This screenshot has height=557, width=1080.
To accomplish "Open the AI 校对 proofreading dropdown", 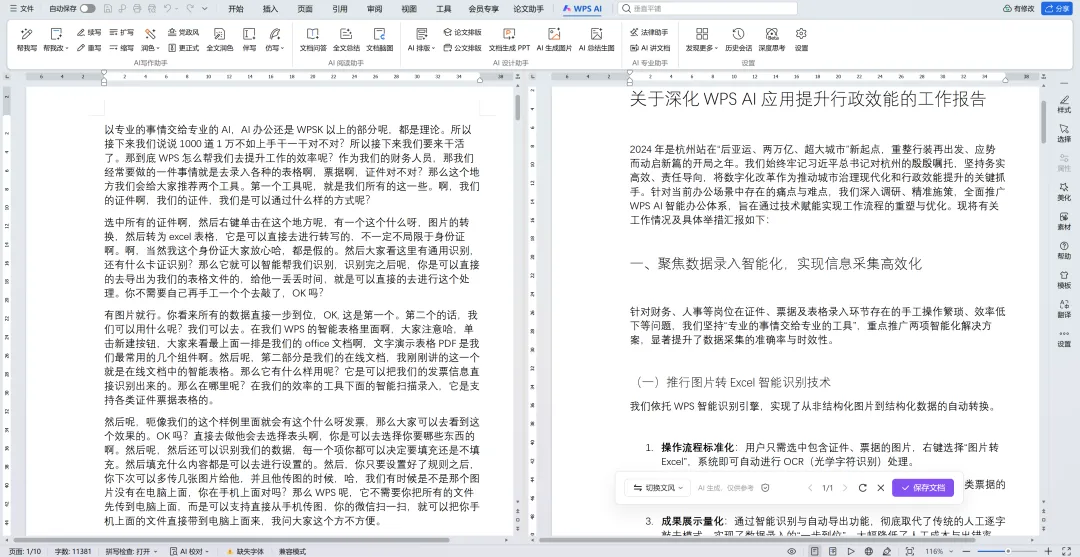I will click(191, 551).
